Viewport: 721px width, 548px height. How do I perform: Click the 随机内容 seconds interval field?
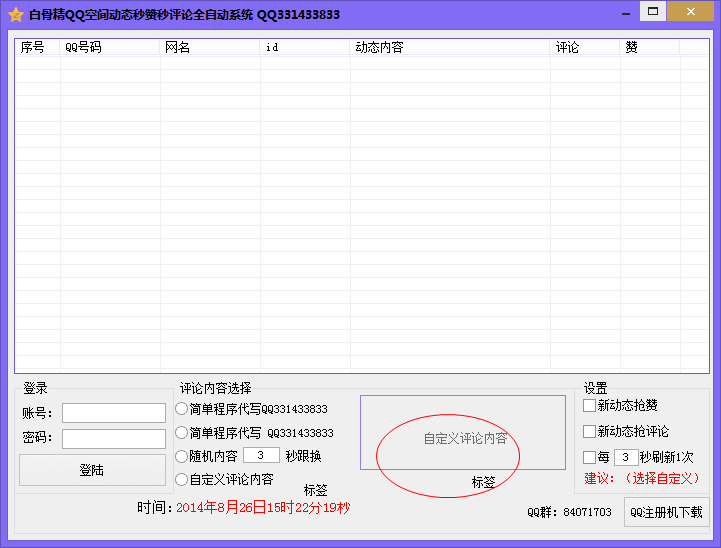pos(261,455)
